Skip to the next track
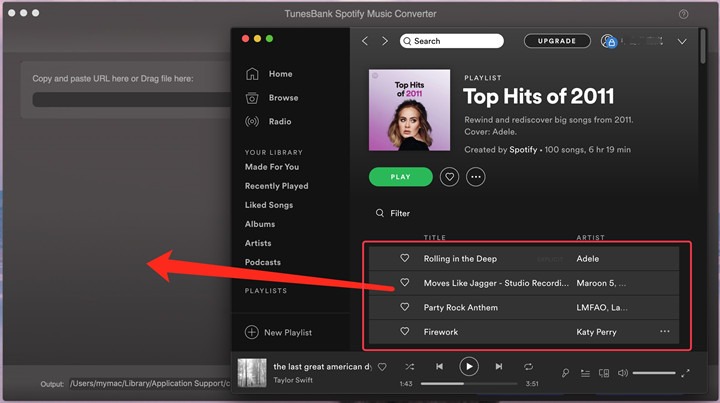720x403 pixels. tap(498, 367)
